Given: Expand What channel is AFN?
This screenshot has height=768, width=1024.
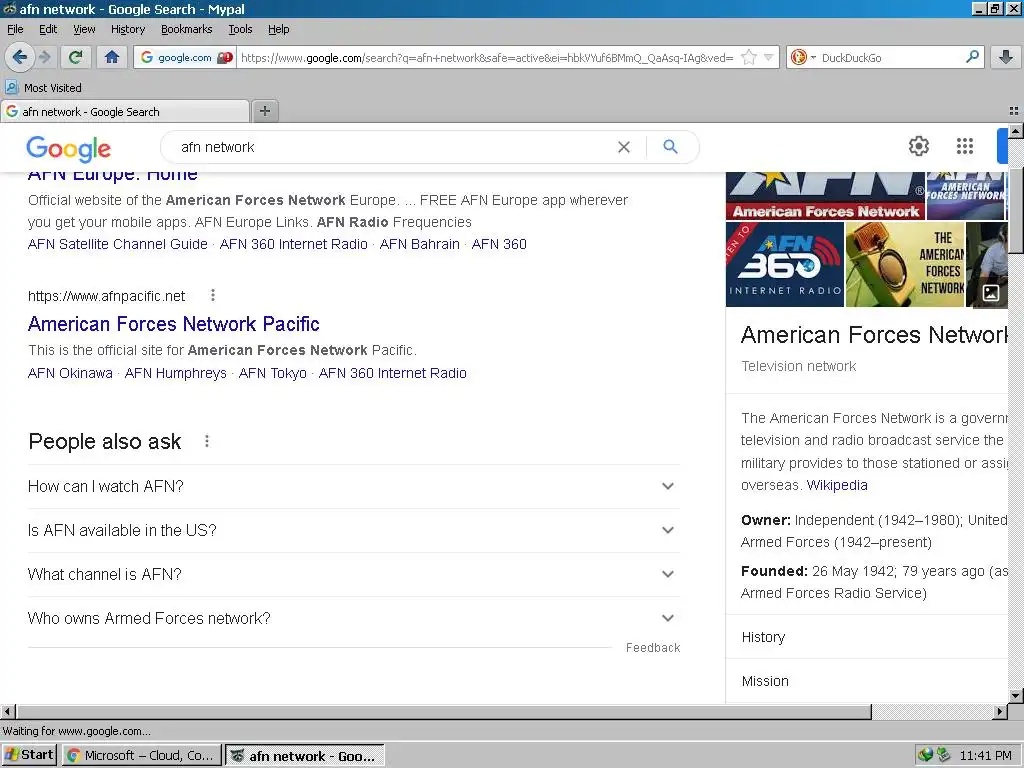Looking at the screenshot, I should point(353,574).
